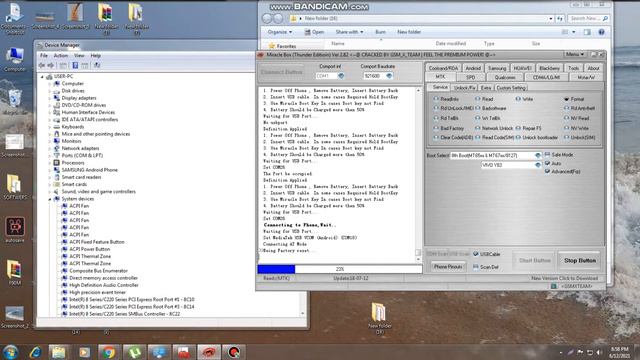Toggle USBCable checkbox
The width and height of the screenshot is (640, 360).
tap(476, 254)
